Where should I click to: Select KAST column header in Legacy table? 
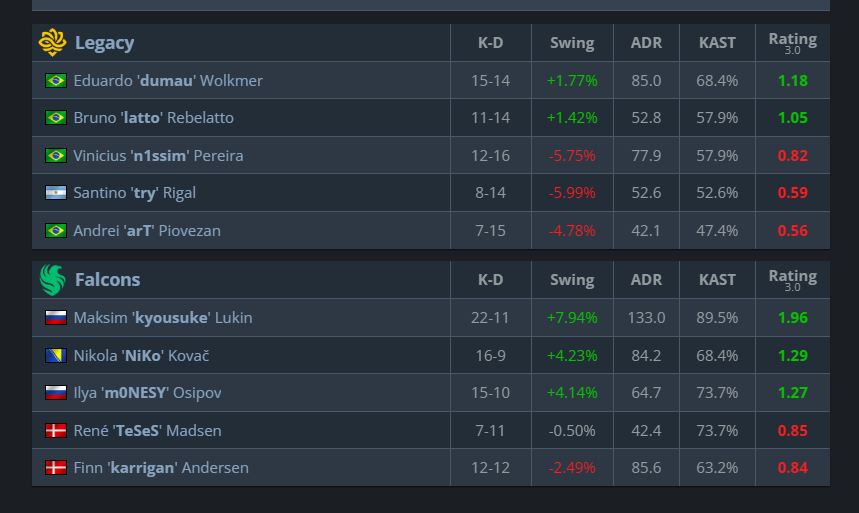[x=717, y=43]
